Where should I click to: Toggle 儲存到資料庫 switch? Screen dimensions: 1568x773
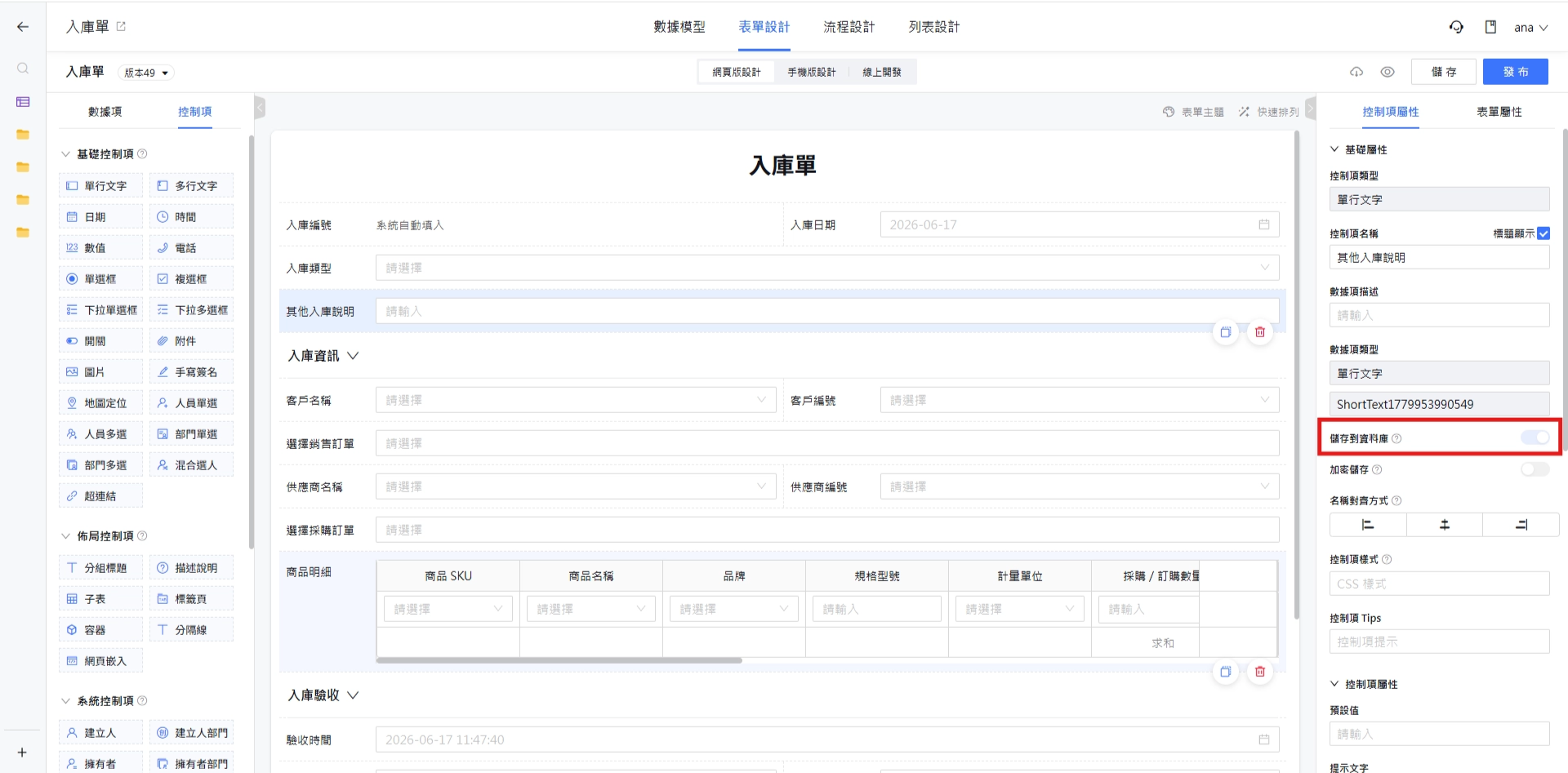[x=1535, y=438]
